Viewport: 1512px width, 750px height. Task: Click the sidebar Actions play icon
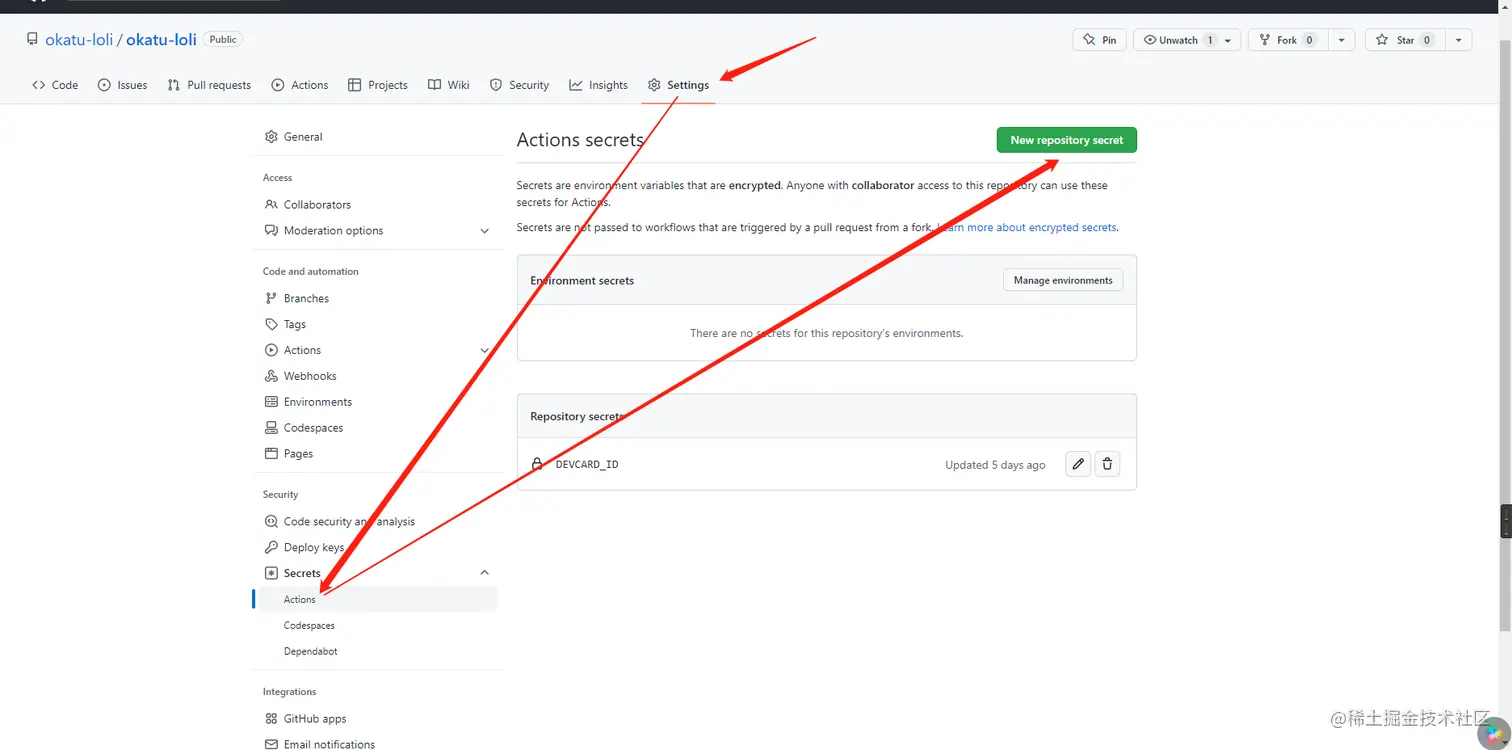click(271, 350)
